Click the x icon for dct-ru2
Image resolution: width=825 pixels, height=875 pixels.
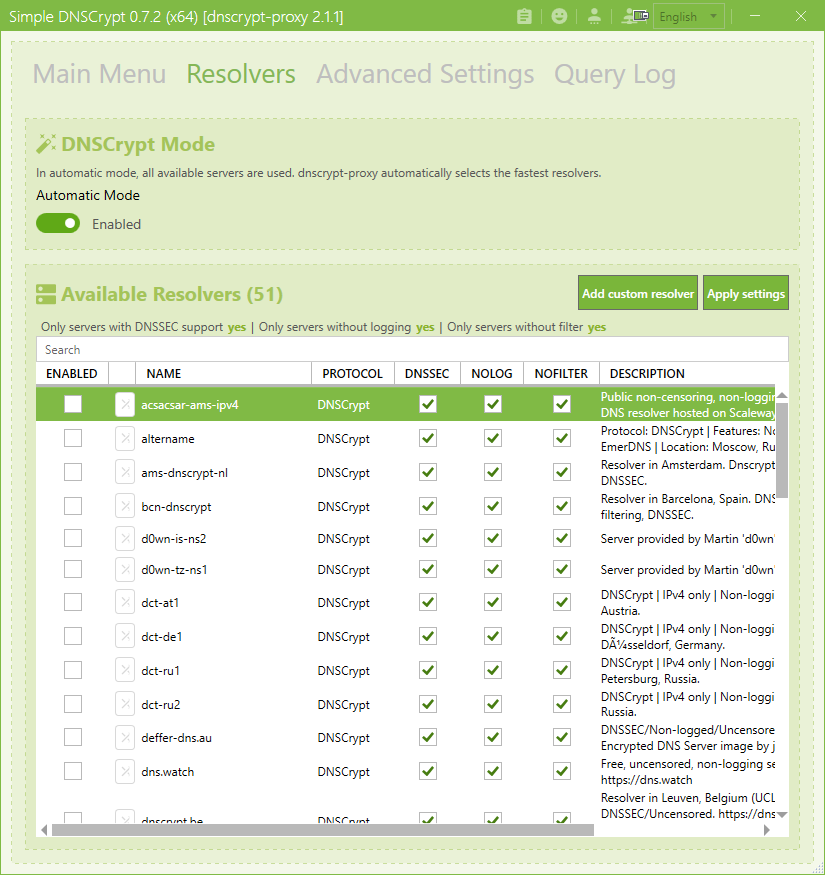(x=125, y=704)
